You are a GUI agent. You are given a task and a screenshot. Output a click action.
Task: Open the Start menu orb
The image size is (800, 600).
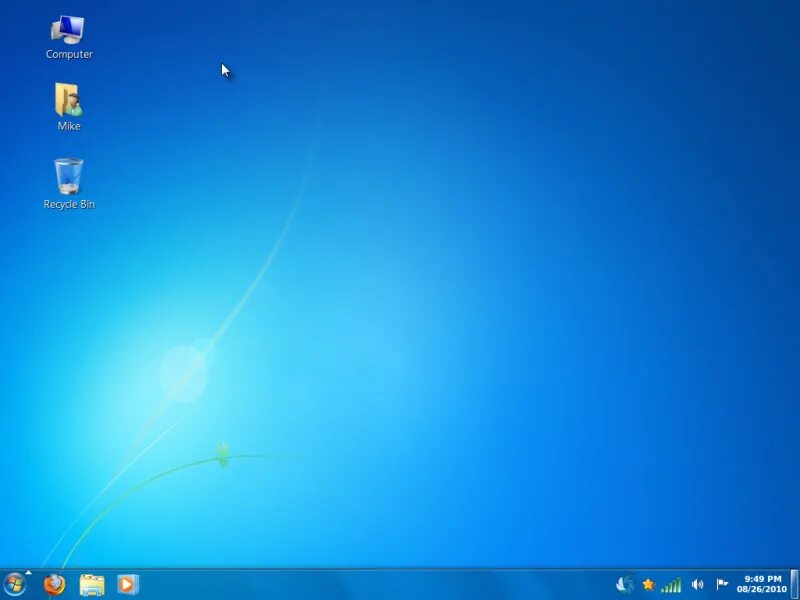(14, 585)
